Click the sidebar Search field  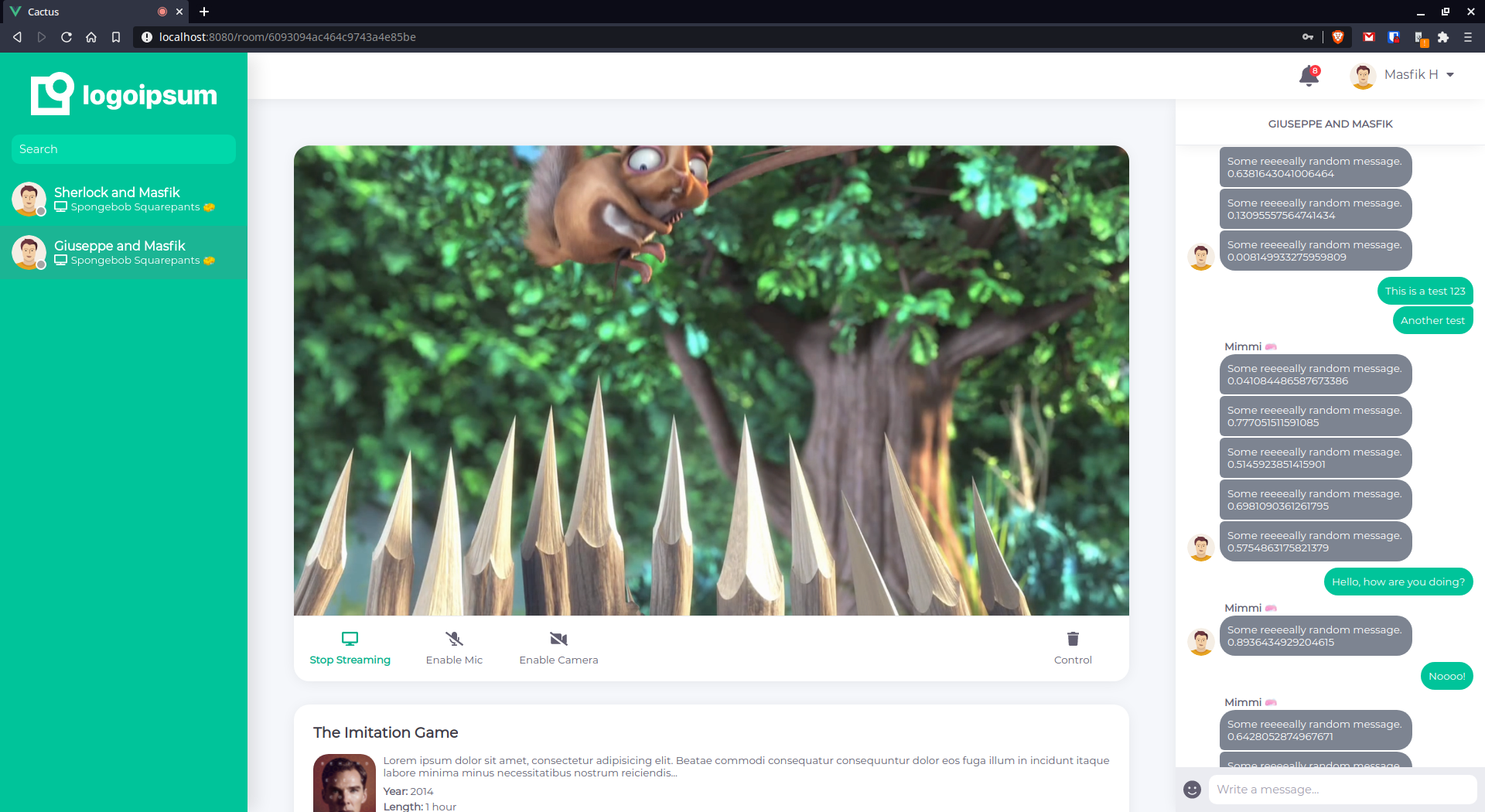[x=124, y=149]
